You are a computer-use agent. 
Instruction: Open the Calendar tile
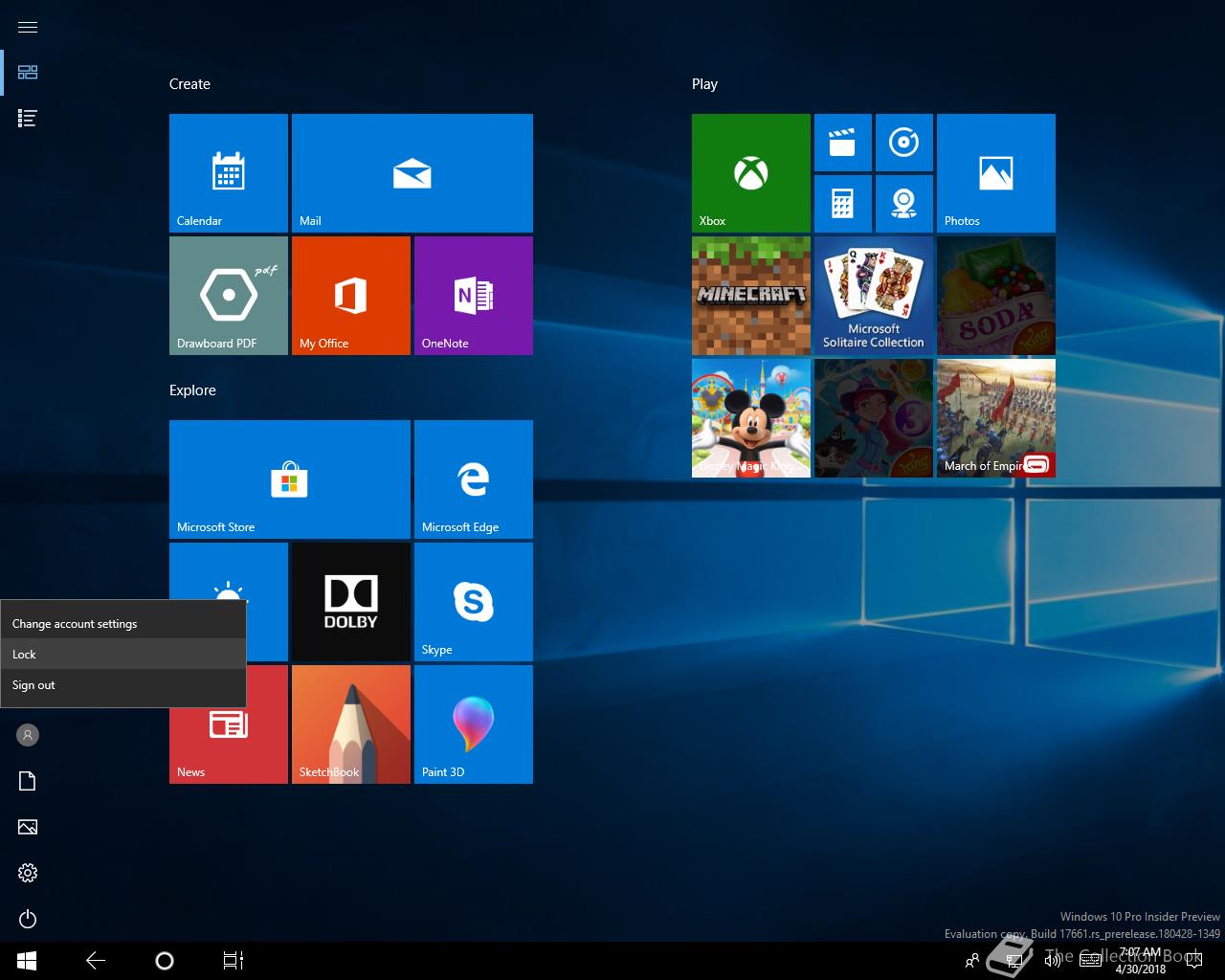(x=229, y=173)
